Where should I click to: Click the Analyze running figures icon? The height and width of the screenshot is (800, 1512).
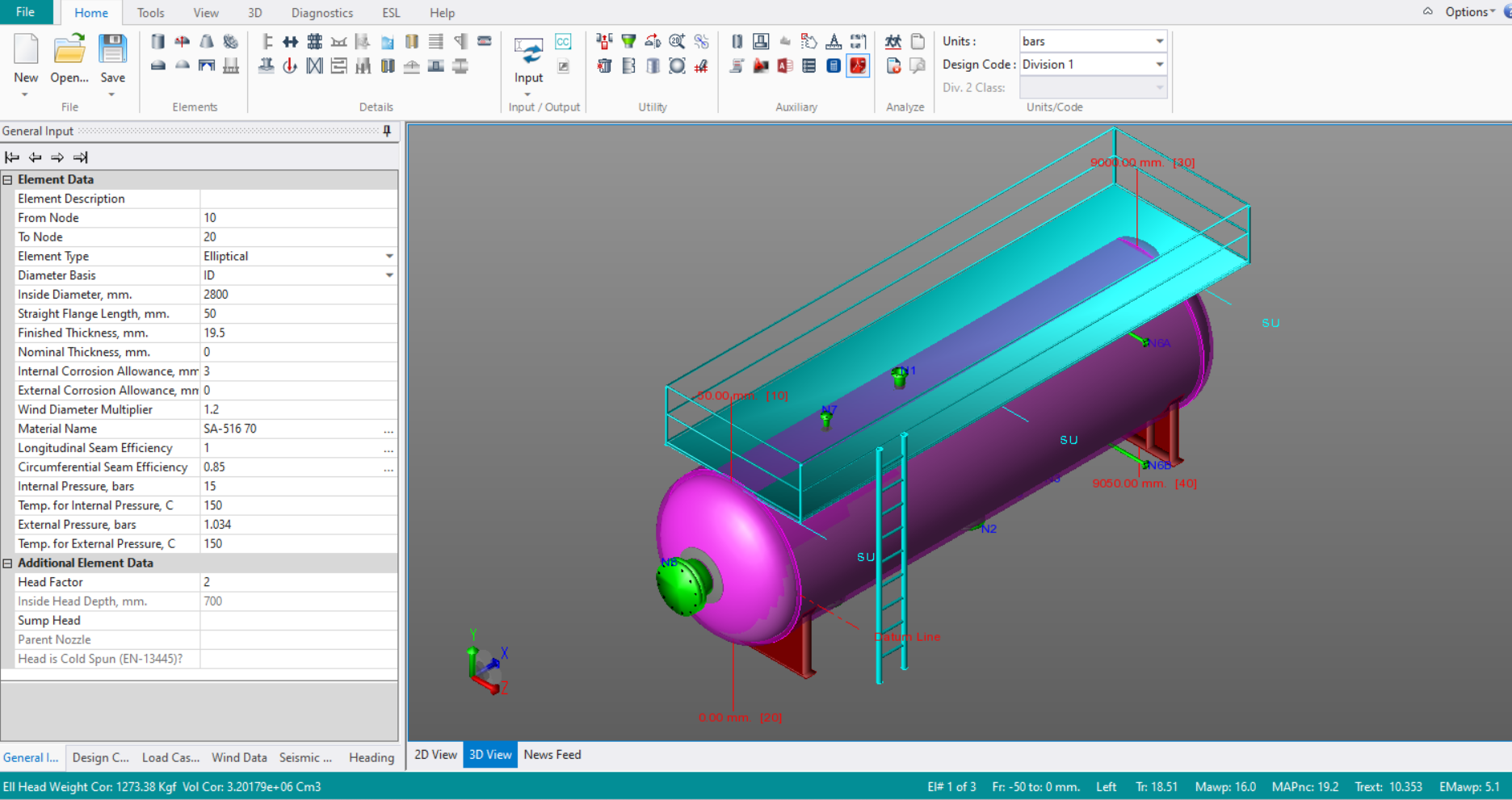[x=892, y=42]
